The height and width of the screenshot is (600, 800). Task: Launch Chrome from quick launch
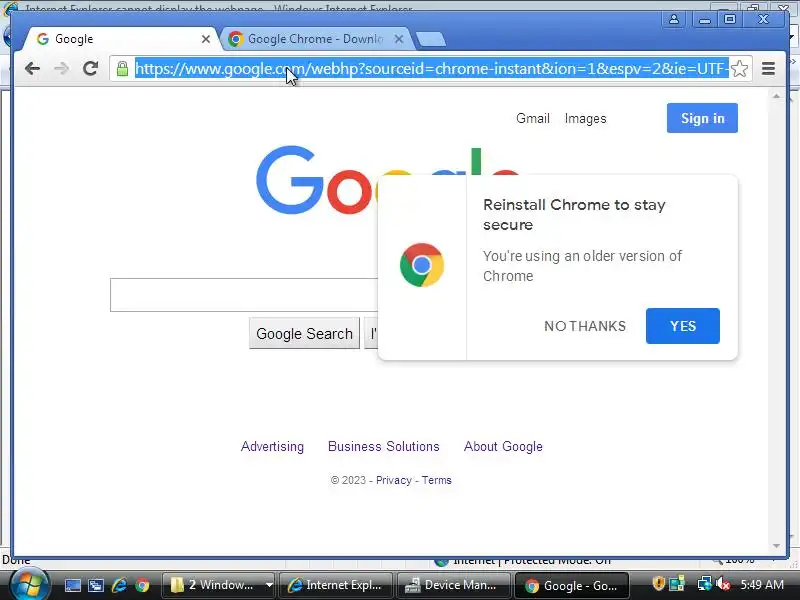pyautogui.click(x=142, y=585)
